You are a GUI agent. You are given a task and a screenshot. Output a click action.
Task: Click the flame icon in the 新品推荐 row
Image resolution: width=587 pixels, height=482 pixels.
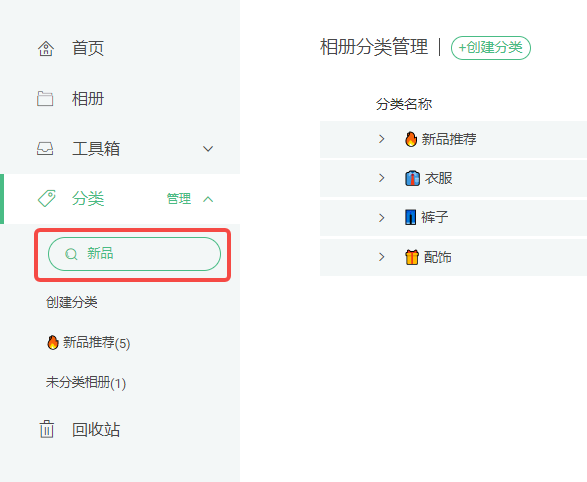[411, 139]
